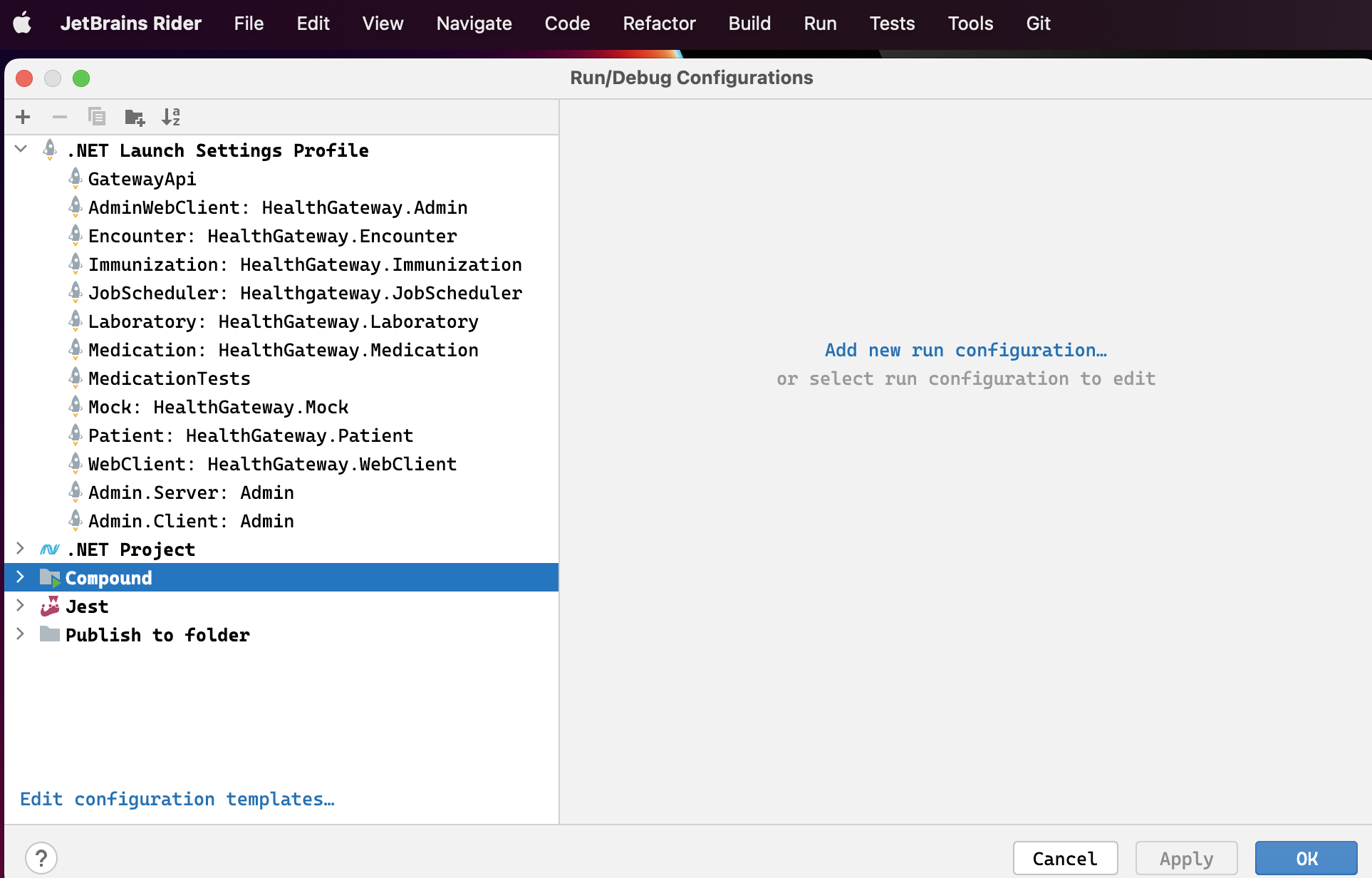
Task: Click the rocket icon beside AdminWebClient
Action: coord(76,207)
